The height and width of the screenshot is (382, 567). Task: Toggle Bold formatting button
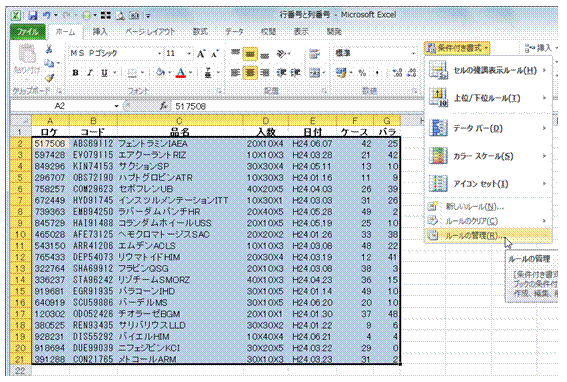pyautogui.click(x=75, y=73)
